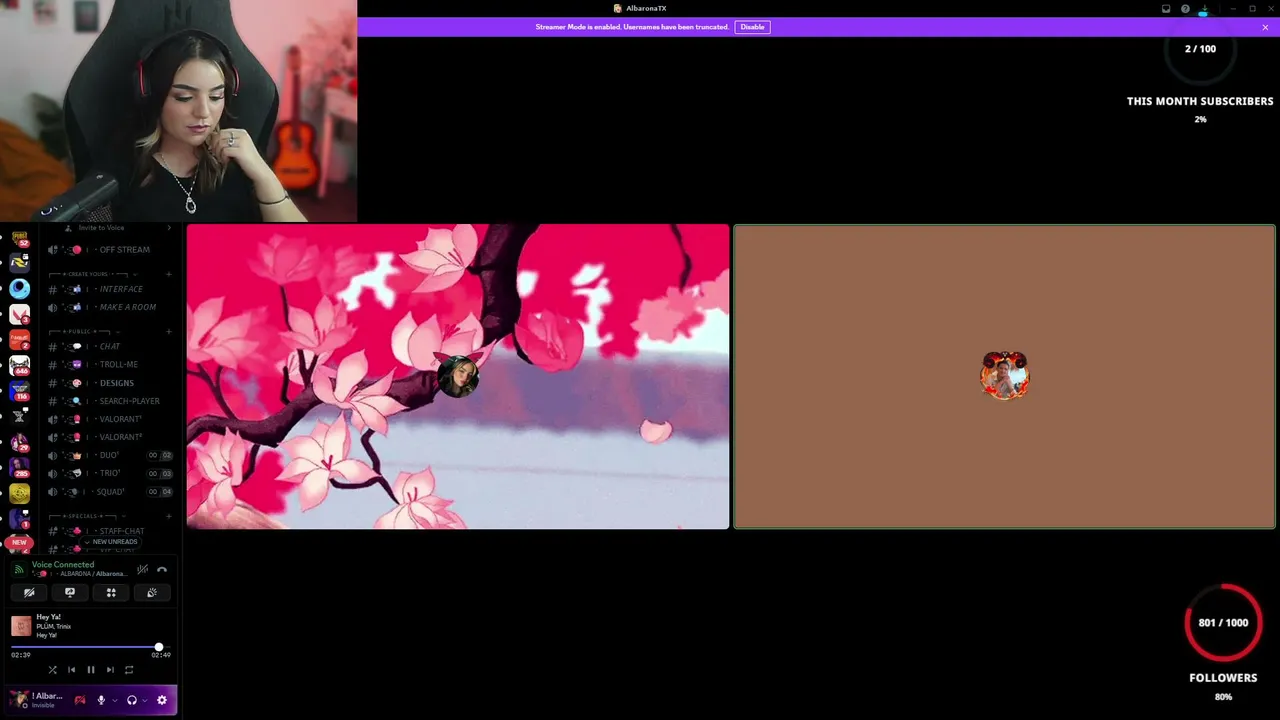This screenshot has height=720, width=1280.
Task: Click the Hey Ya! album cover
Action: [x=21, y=626]
